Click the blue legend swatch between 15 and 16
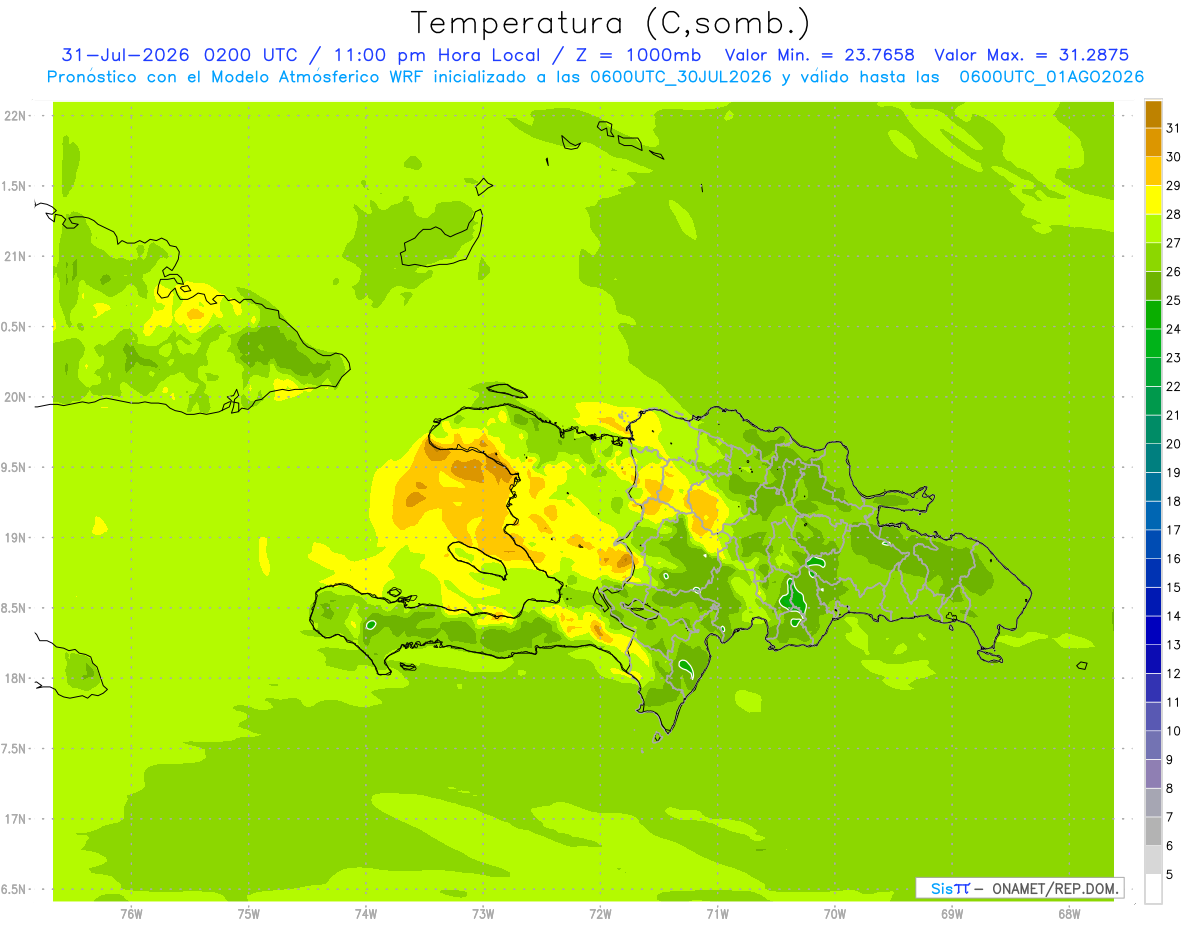The height and width of the screenshot is (927, 1200). [x=1153, y=573]
